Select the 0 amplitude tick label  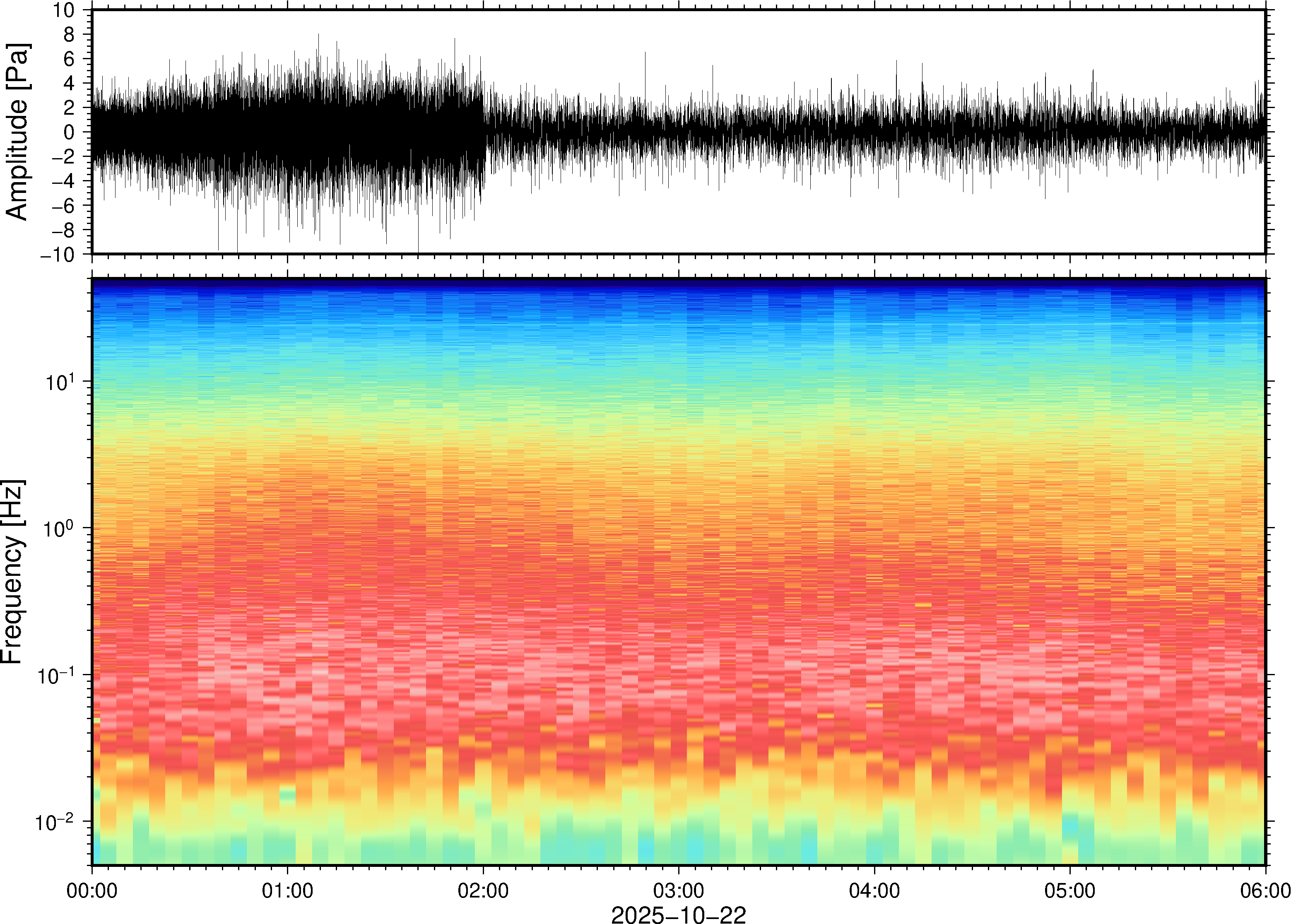pos(69,132)
